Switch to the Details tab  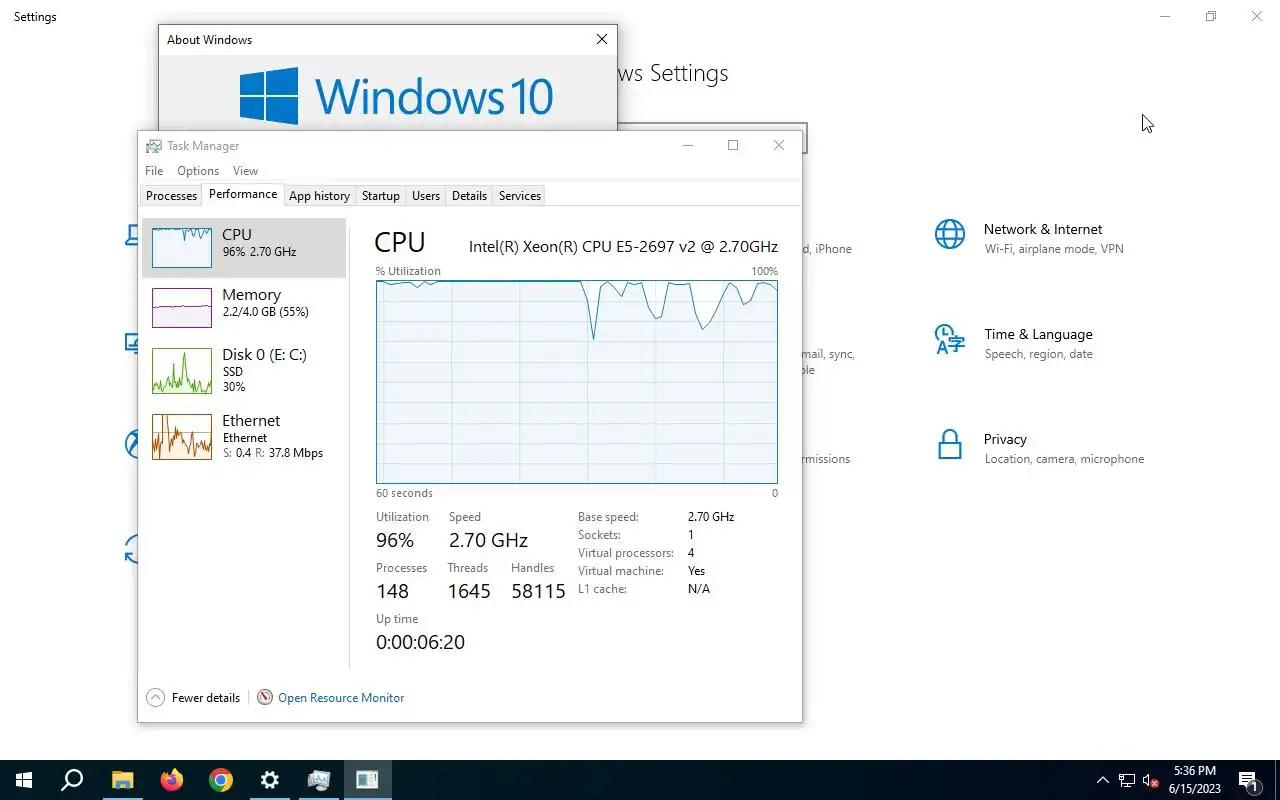point(469,196)
